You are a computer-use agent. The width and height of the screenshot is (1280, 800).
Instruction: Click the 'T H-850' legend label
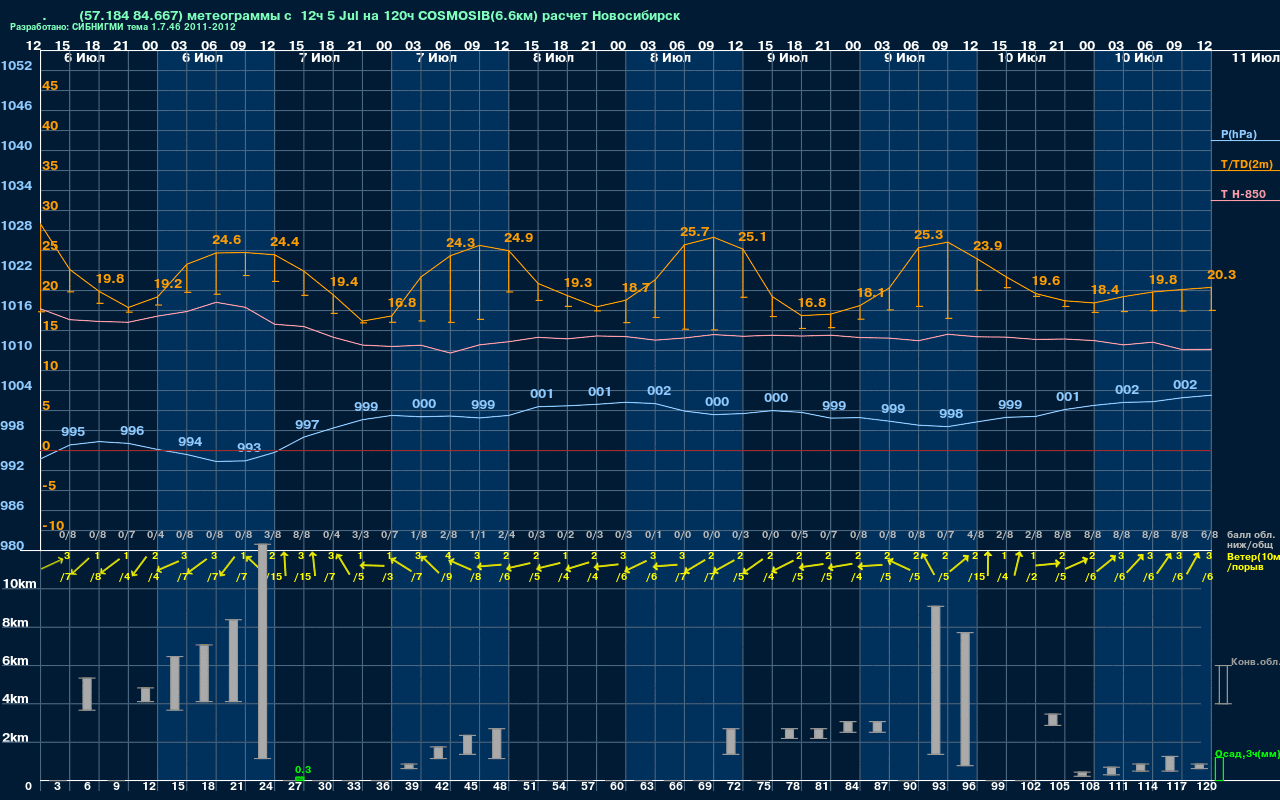tap(1243, 194)
